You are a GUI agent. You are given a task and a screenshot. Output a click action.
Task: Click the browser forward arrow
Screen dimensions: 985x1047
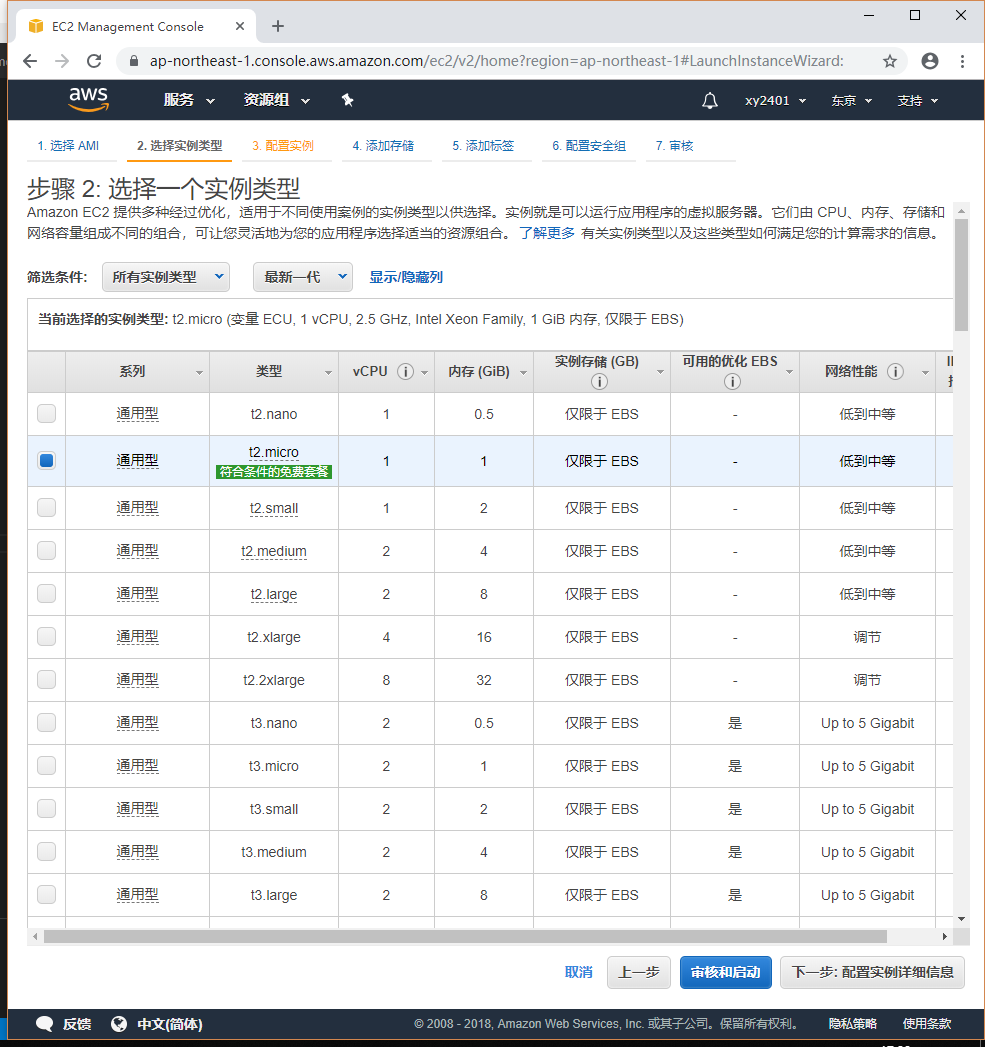pyautogui.click(x=62, y=61)
